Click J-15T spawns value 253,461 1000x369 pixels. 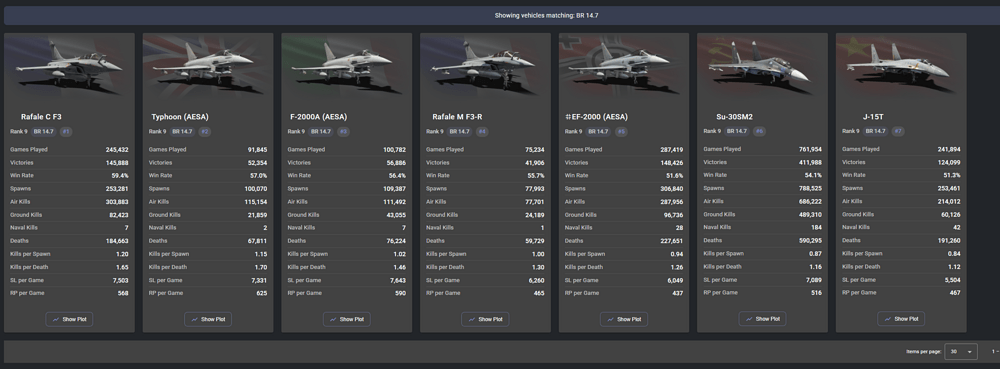pos(949,189)
